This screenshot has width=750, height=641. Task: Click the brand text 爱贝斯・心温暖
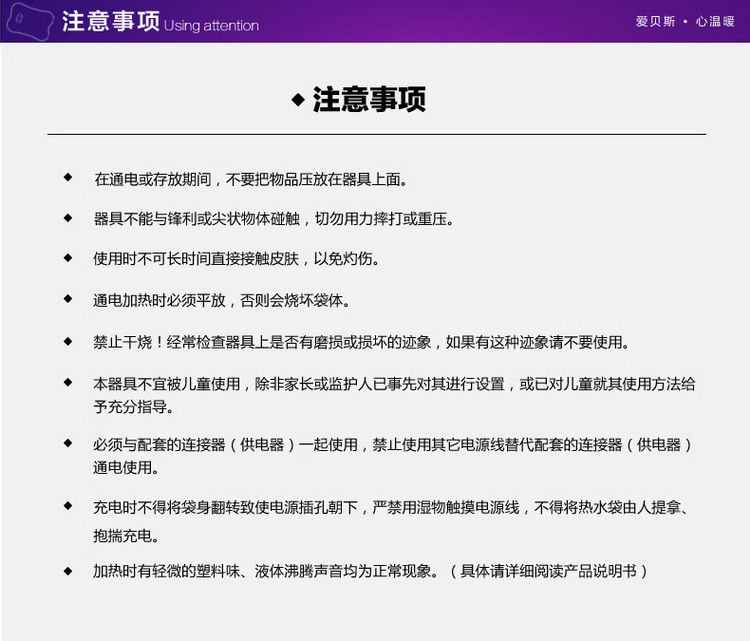coord(685,22)
